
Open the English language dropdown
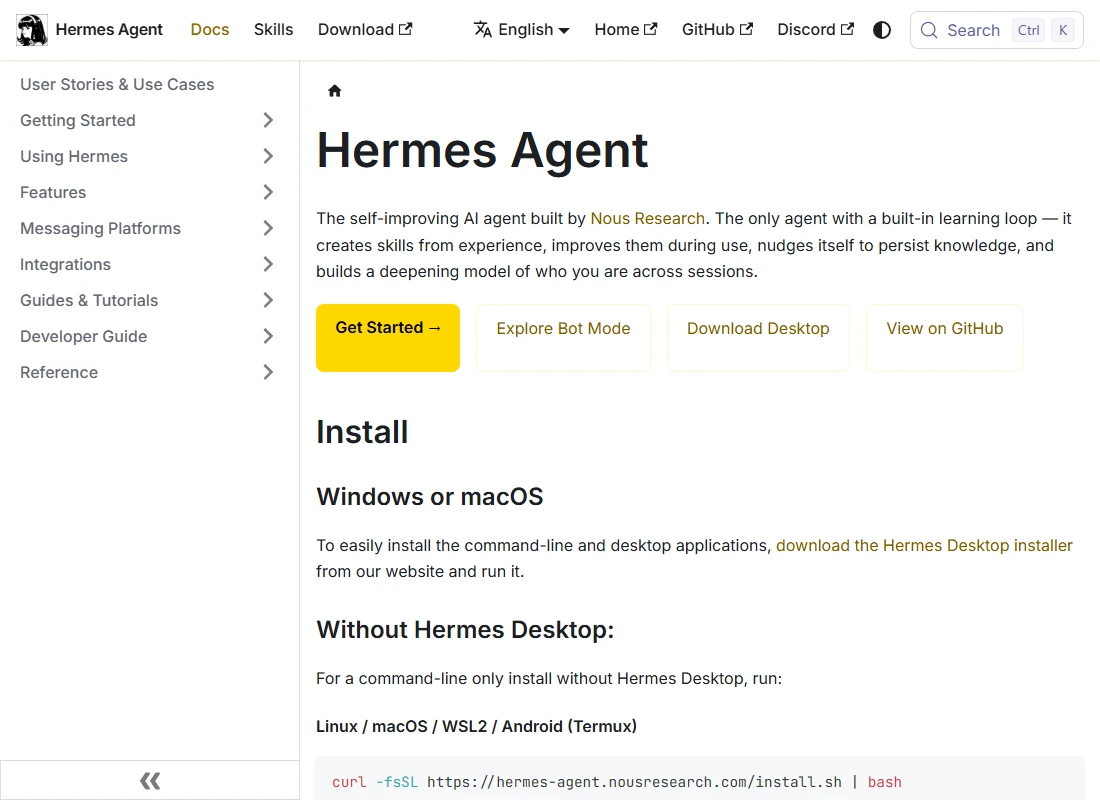[522, 29]
